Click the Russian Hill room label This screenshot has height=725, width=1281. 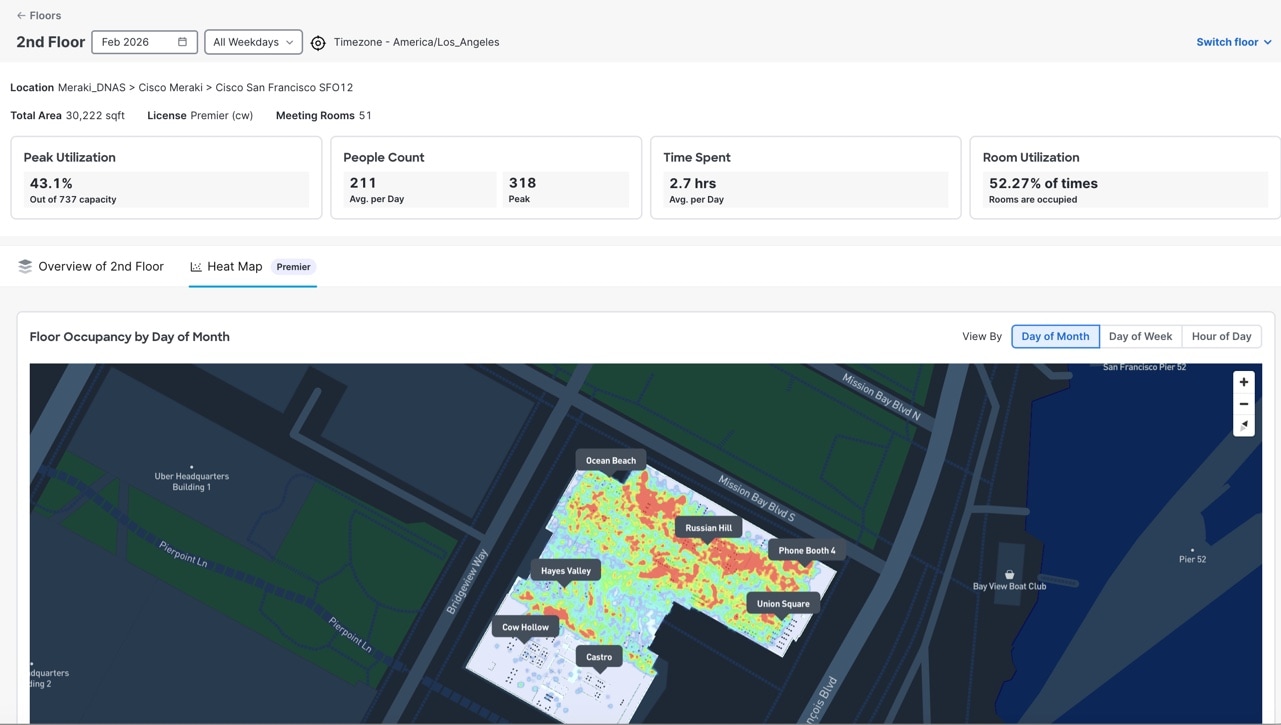tap(708, 528)
